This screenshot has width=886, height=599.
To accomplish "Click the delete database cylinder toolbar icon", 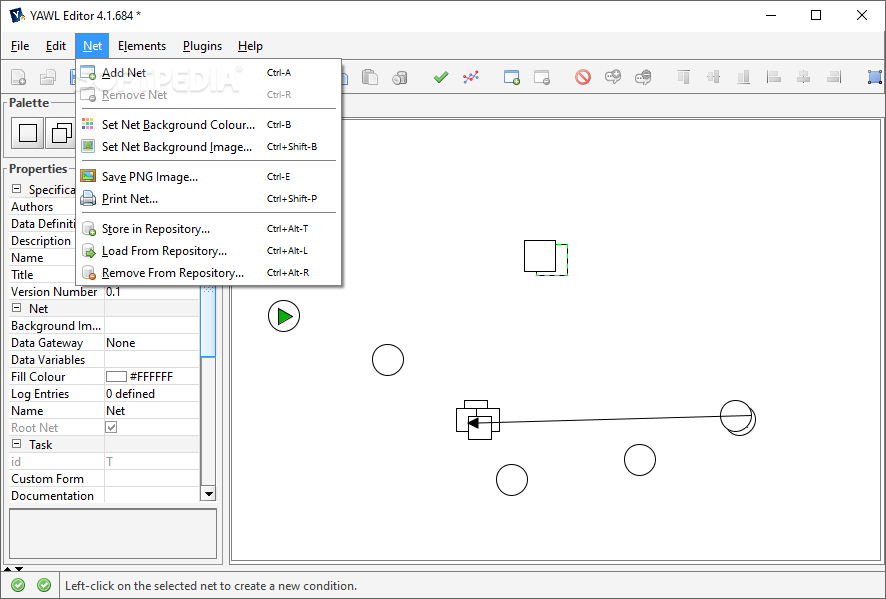I will (x=400, y=77).
